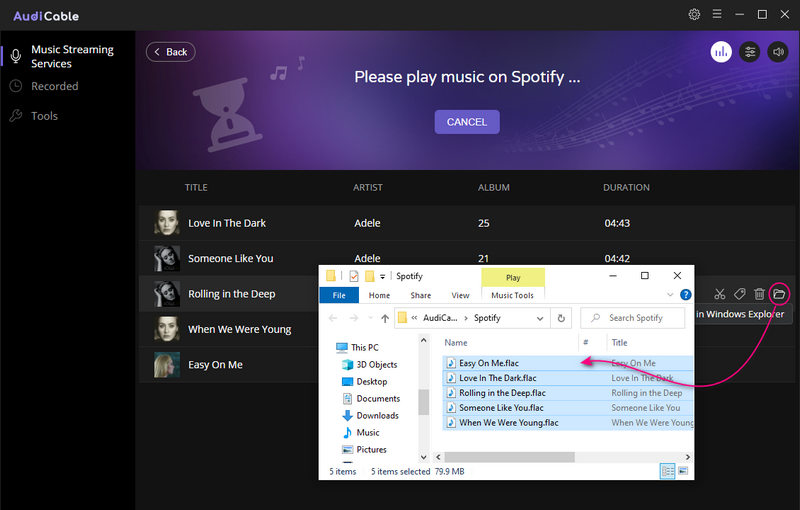800x510 pixels.
Task: Click Explorer back navigation arrow
Action: point(333,318)
